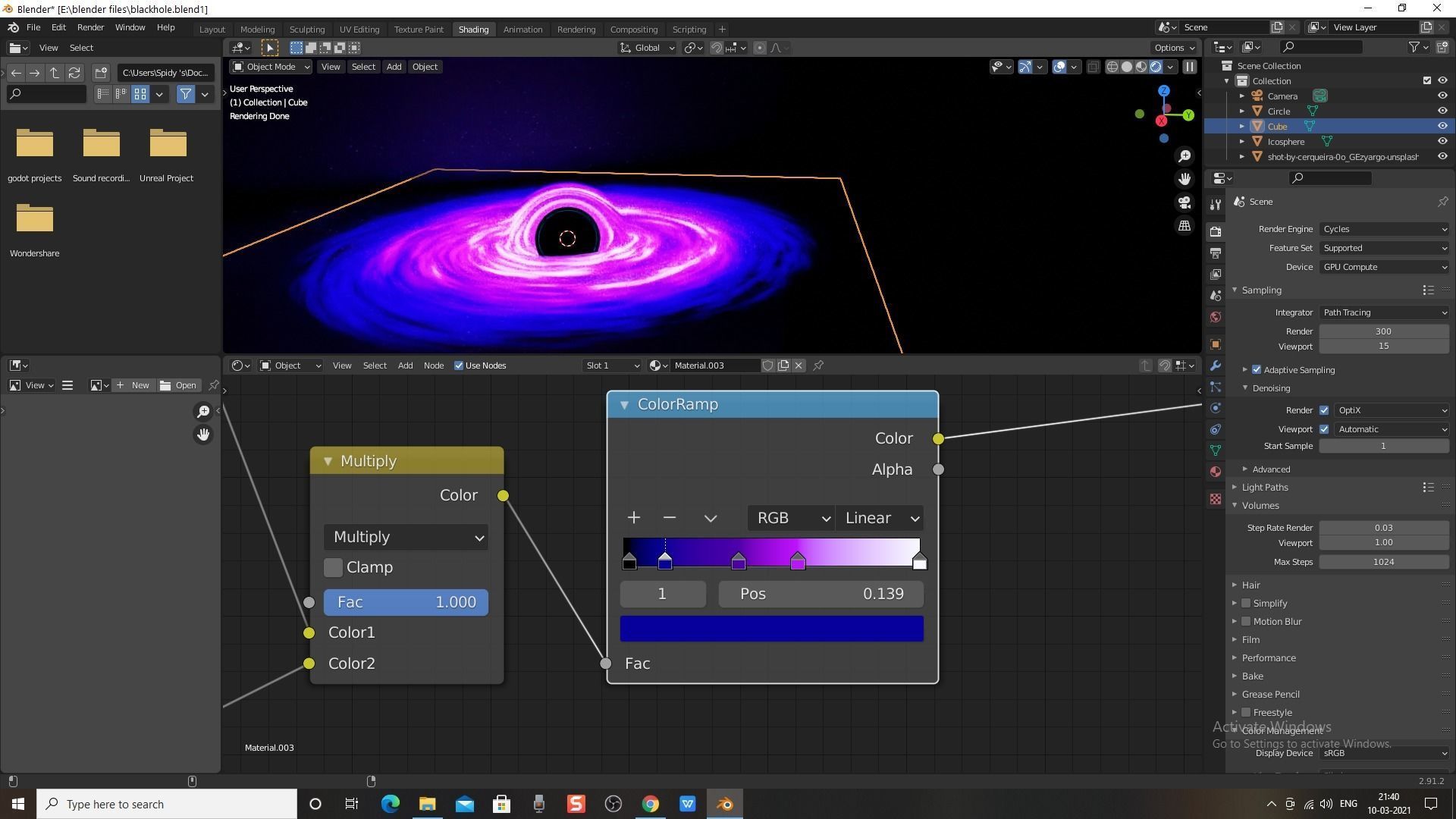This screenshot has height=819, width=1456.
Task: Switch viewport to Wireframe shading
Action: 1112,67
